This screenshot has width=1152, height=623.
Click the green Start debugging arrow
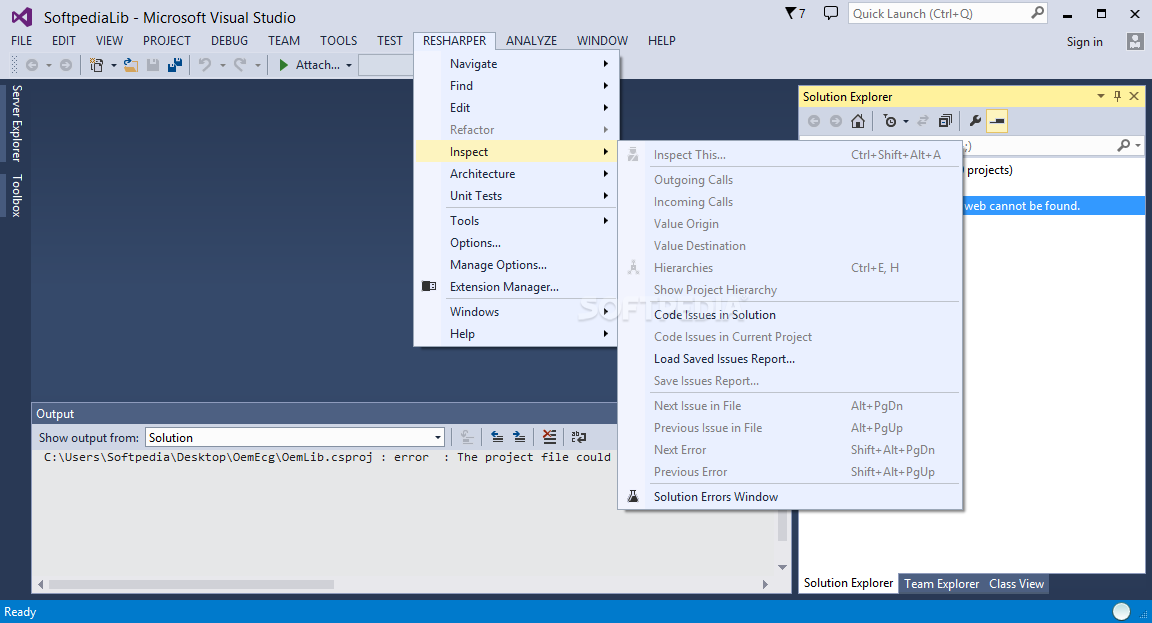(x=284, y=65)
